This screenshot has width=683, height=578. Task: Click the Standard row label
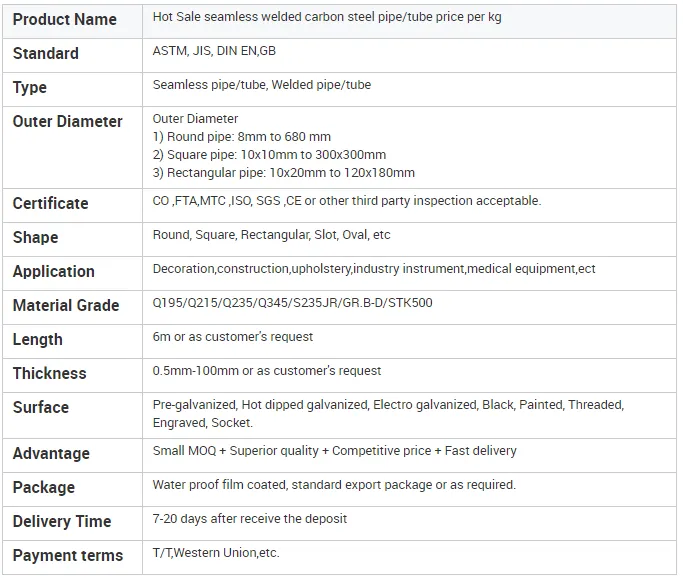tap(46, 54)
